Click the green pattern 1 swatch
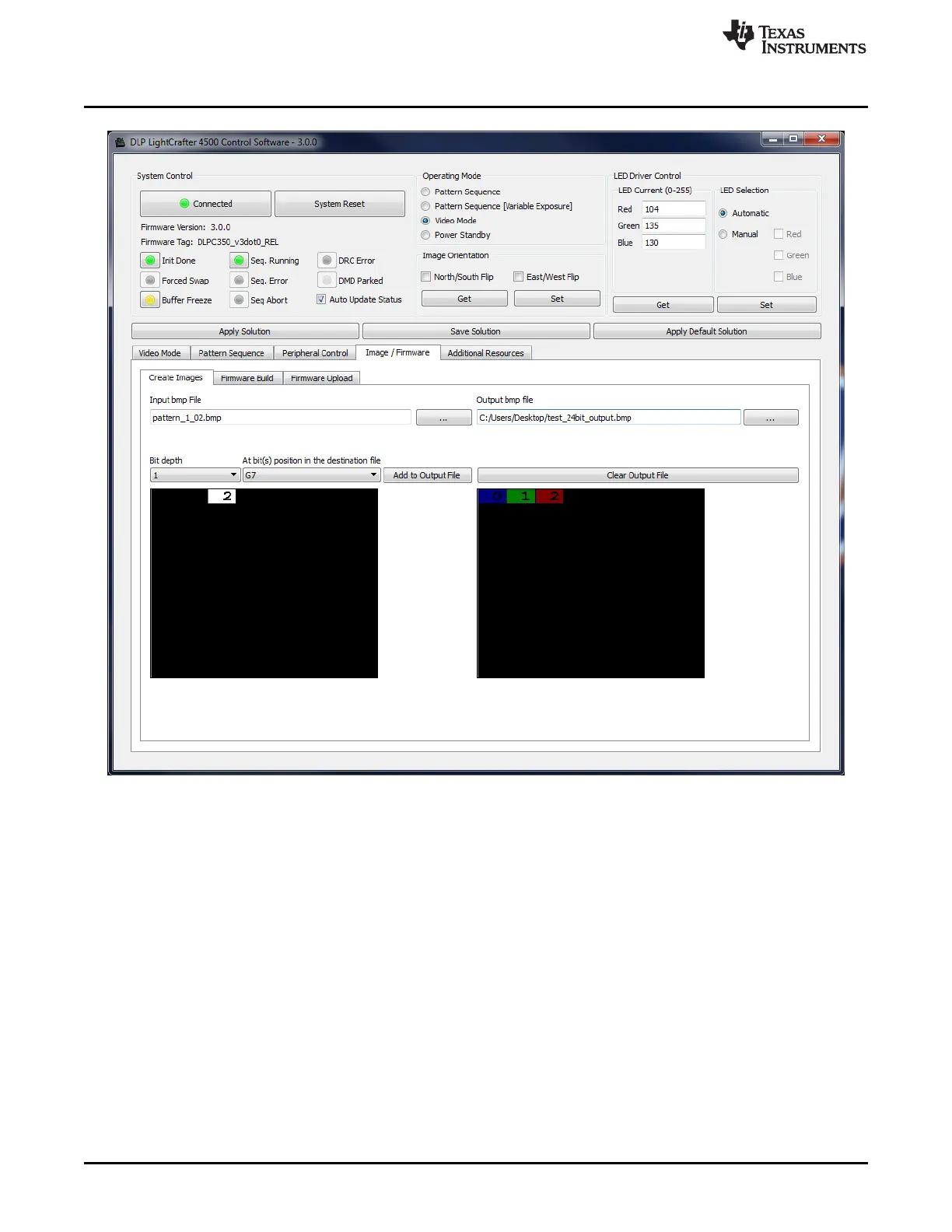This screenshot has width=952, height=1232. point(521,496)
